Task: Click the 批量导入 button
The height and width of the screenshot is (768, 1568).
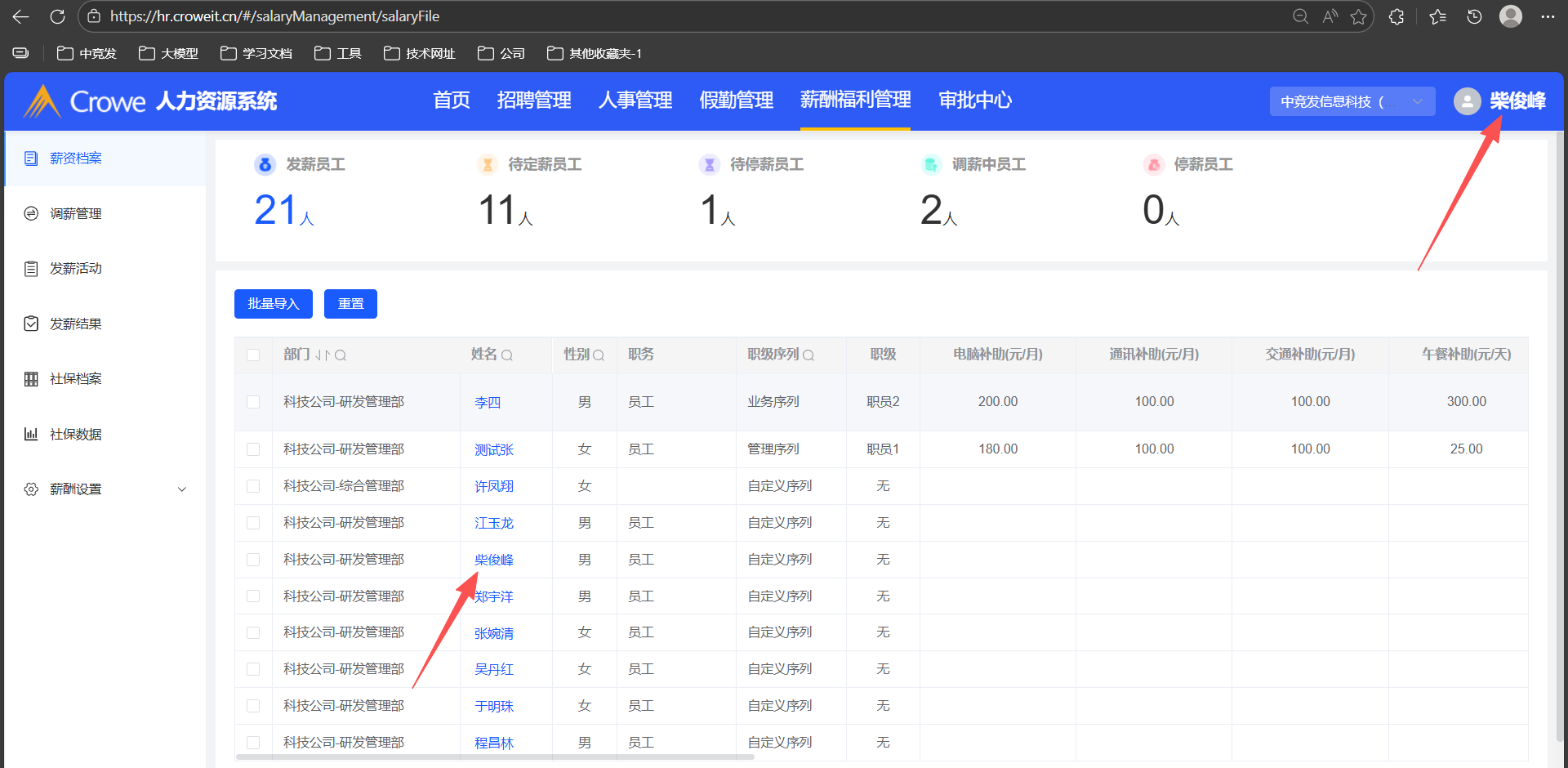Action: 273,304
